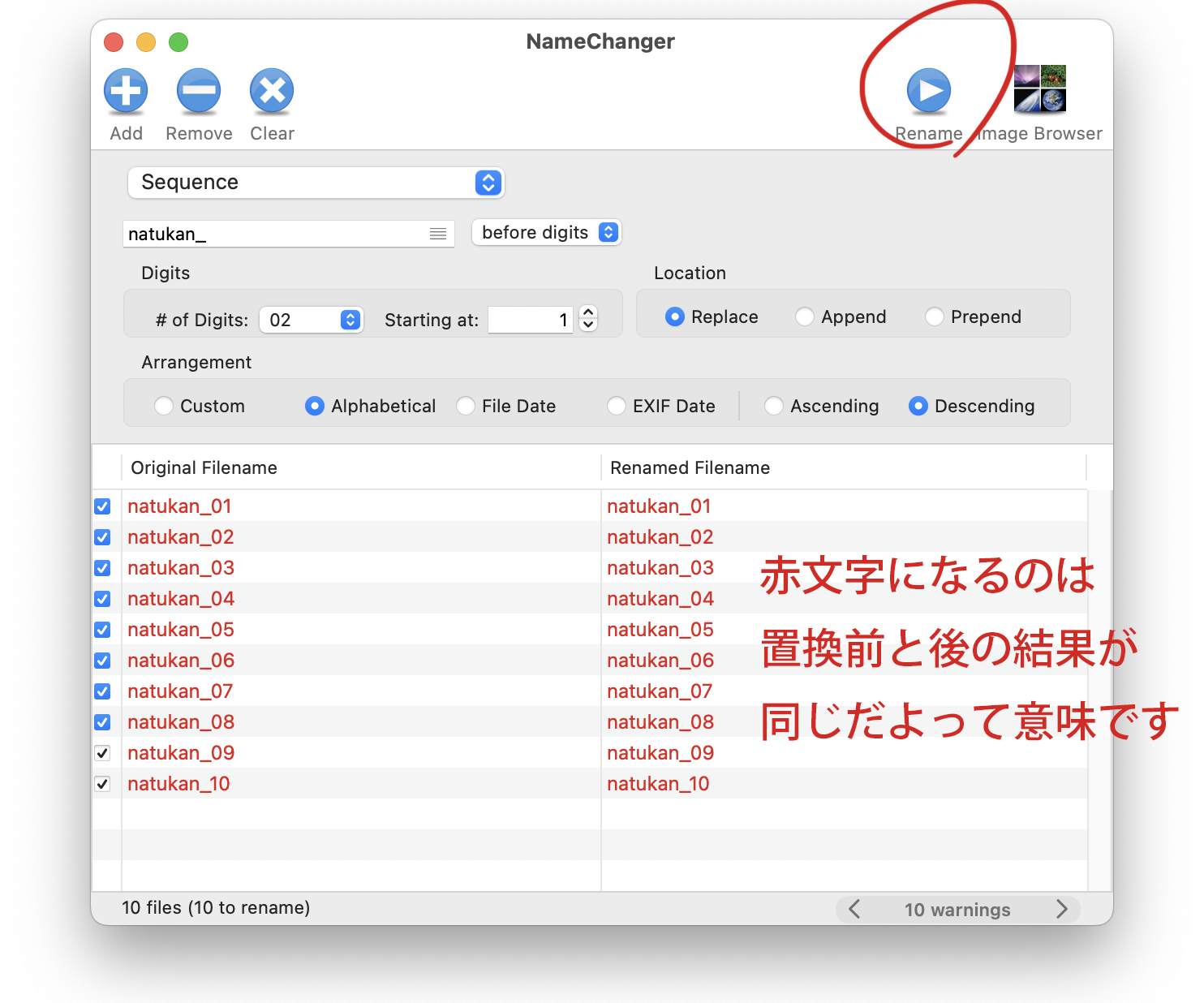1204x1003 pixels.
Task: Click the right arrow next to 10 warnings
Action: click(1062, 909)
